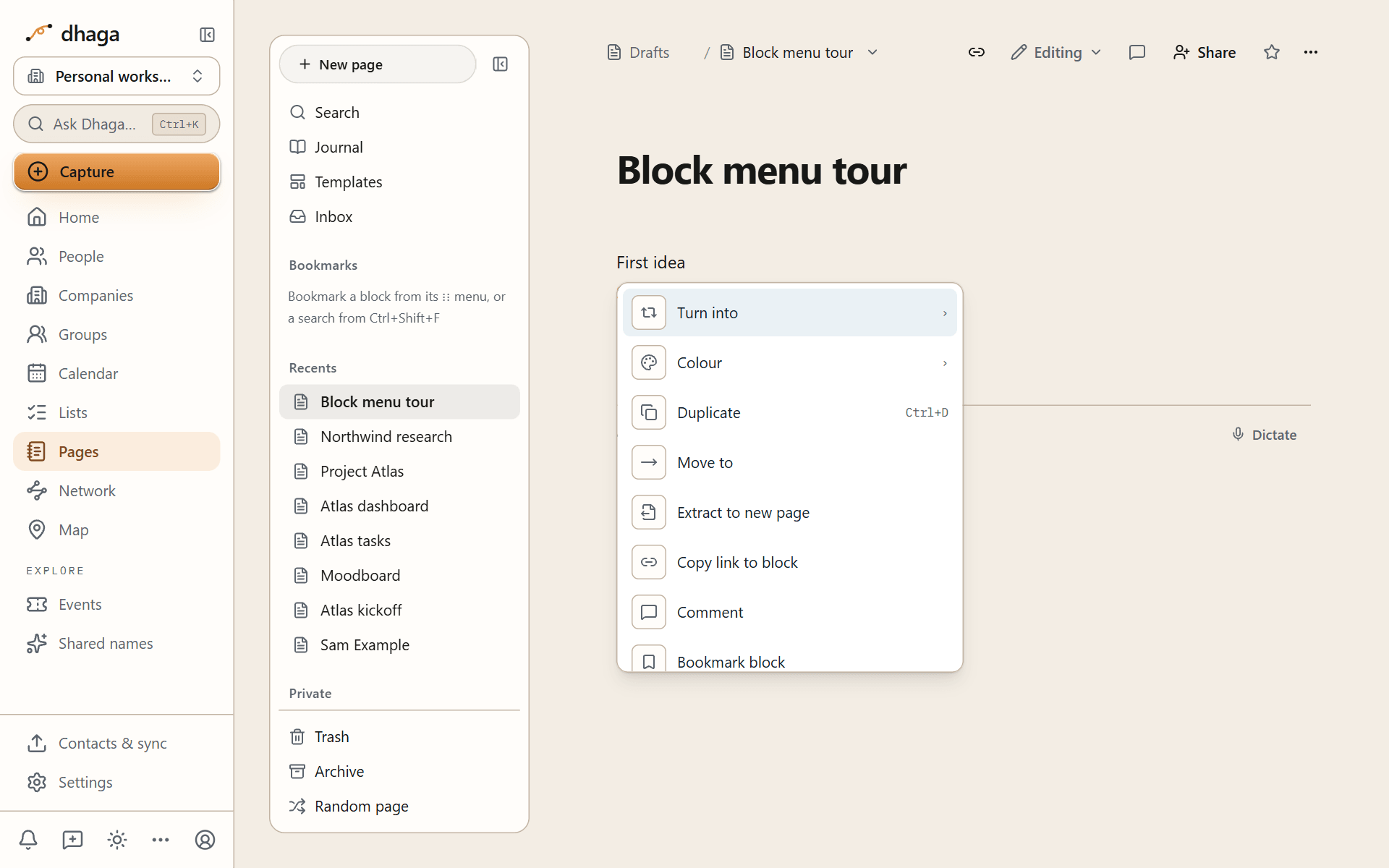
Task: Expand Colour submenu
Action: click(789, 362)
